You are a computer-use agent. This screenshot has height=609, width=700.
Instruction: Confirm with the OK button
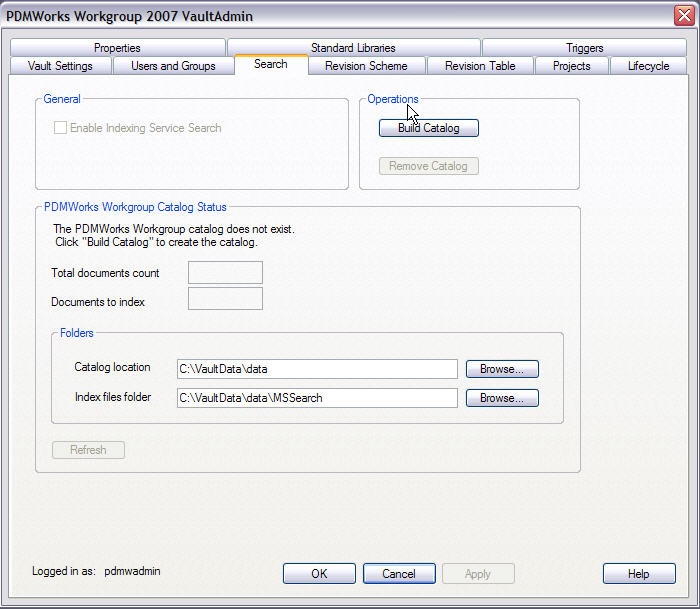point(319,573)
